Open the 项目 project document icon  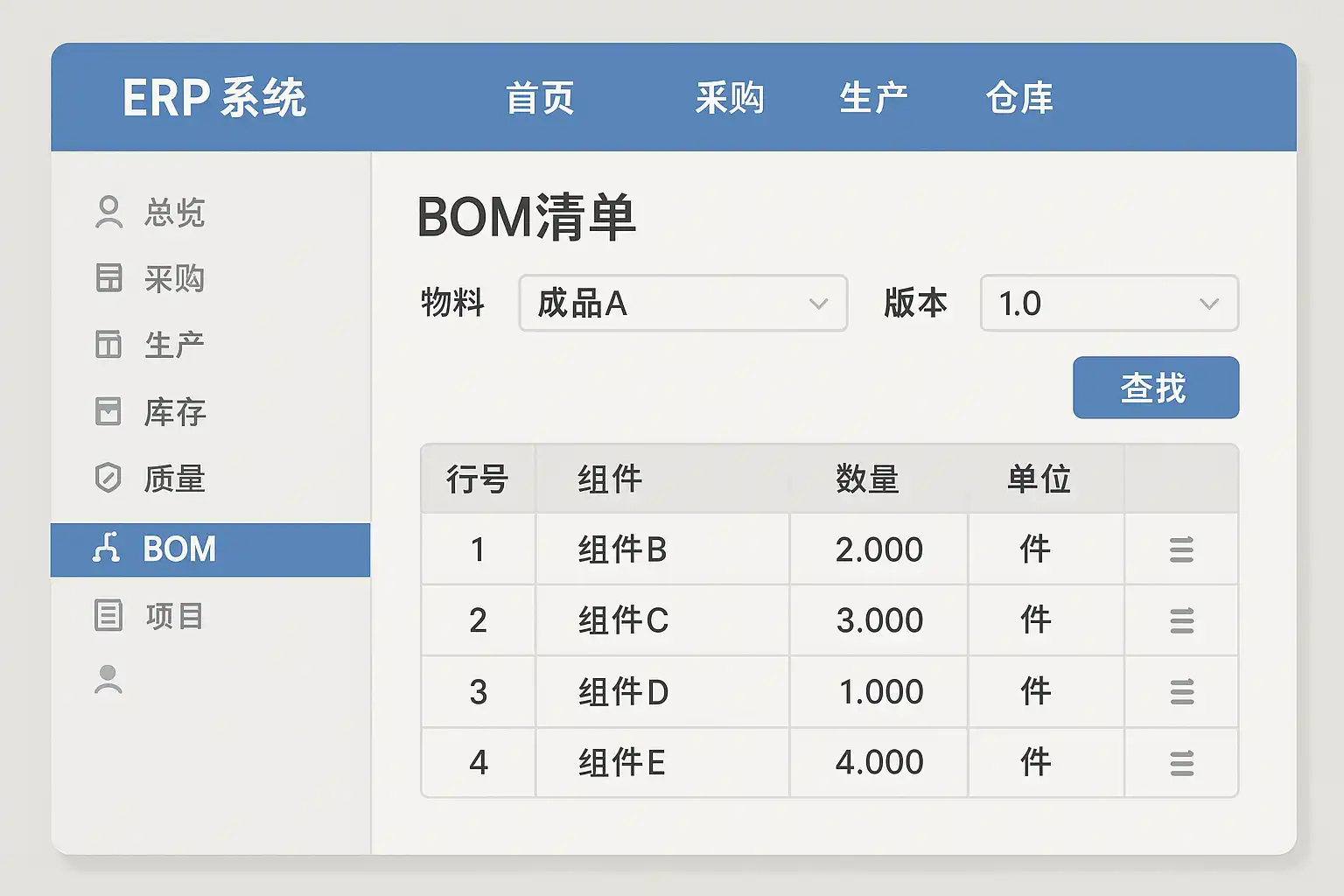[108, 615]
